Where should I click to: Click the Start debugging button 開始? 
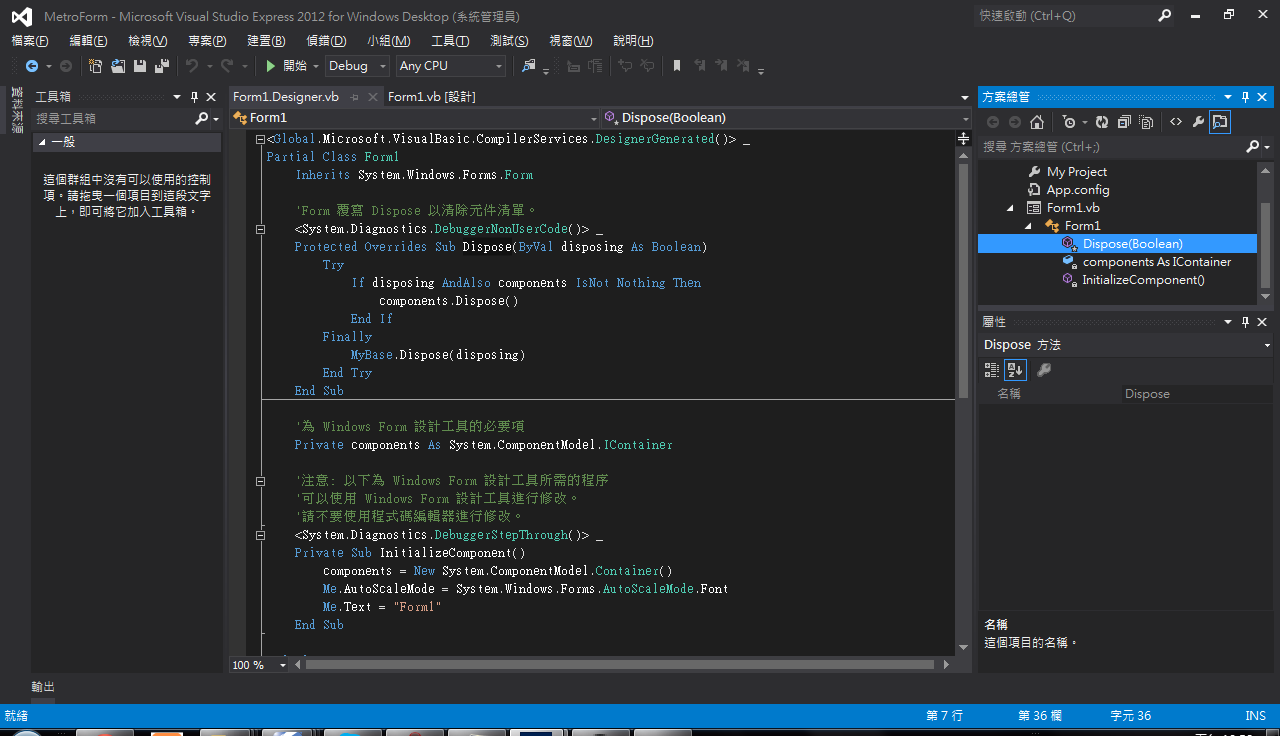point(286,66)
